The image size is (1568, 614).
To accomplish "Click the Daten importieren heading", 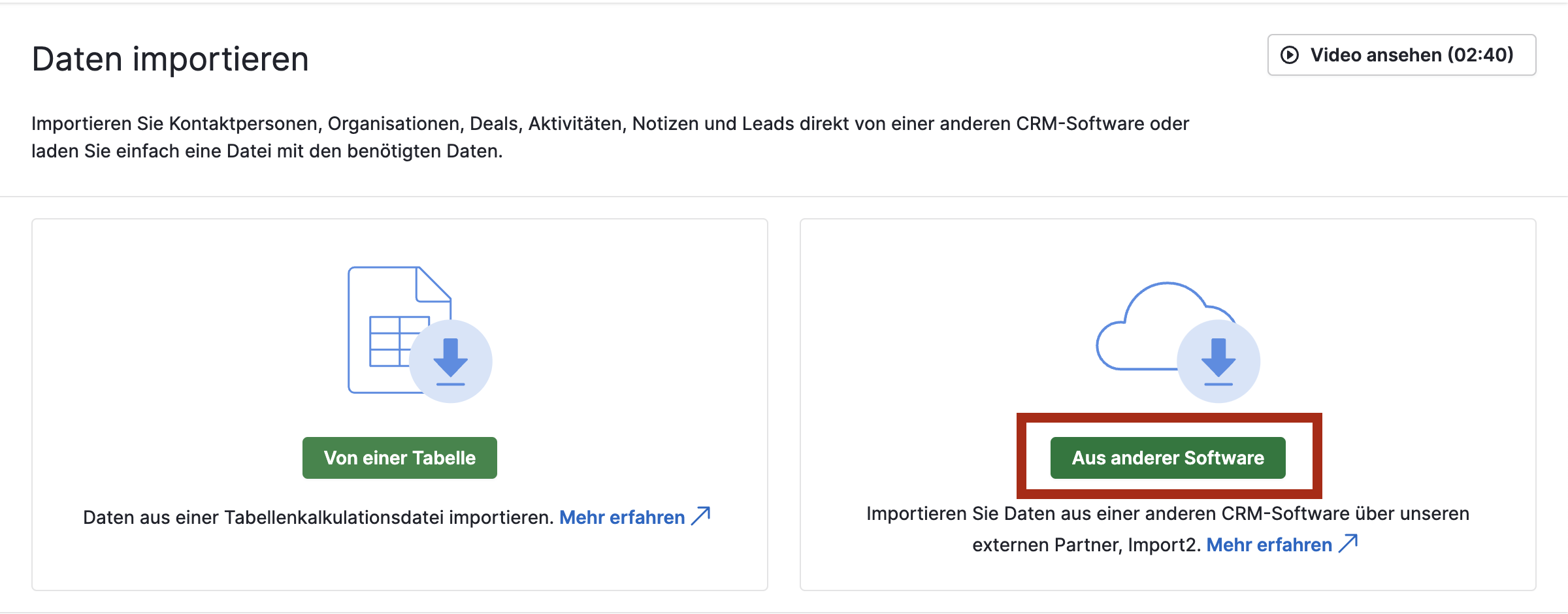I will [170, 59].
